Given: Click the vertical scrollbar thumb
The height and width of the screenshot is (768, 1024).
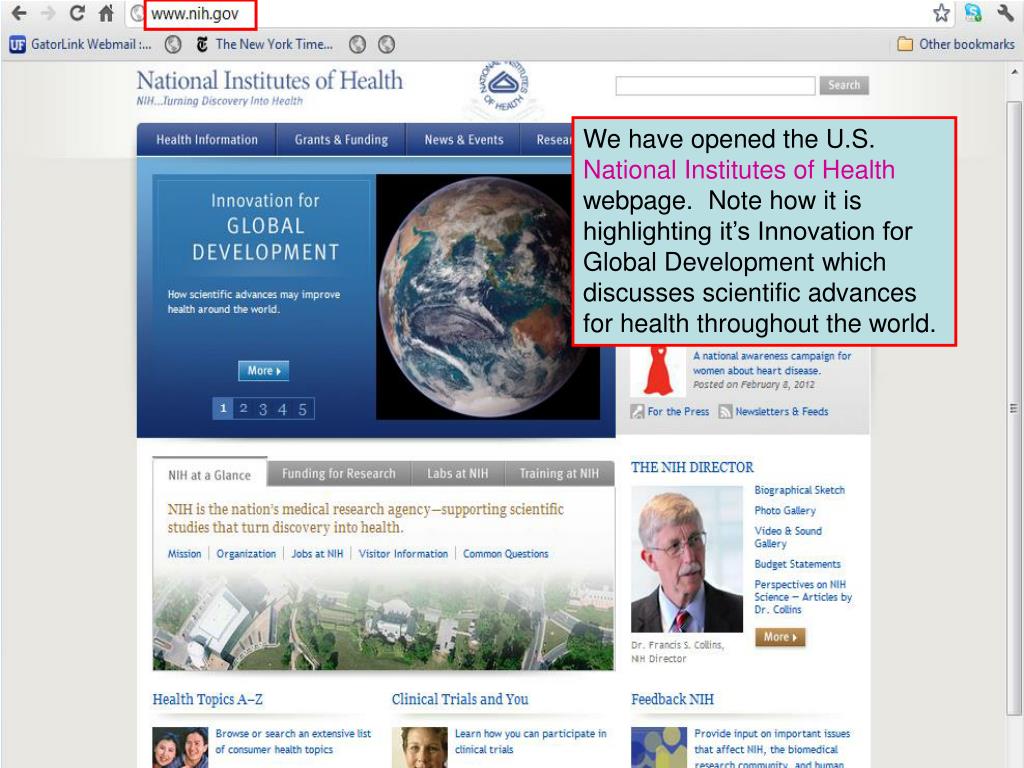Looking at the screenshot, I should click(1014, 409).
